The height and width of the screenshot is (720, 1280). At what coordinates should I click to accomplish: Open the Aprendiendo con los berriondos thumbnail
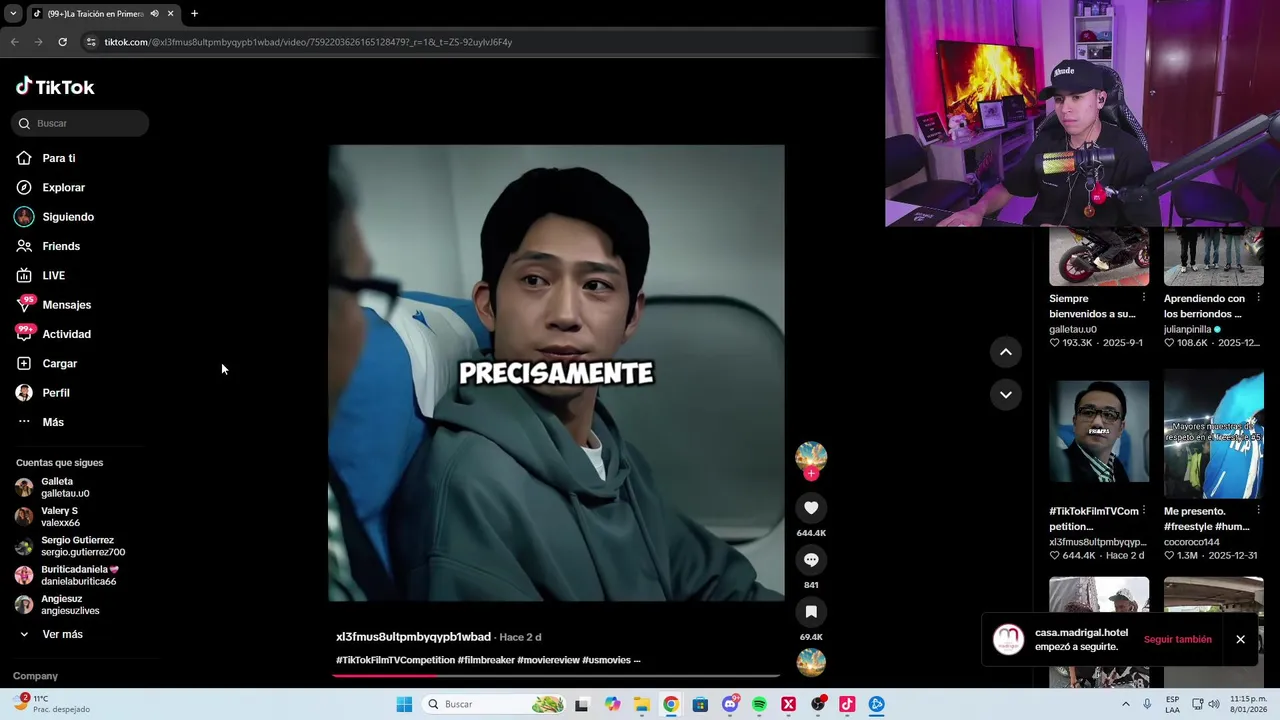[1213, 256]
